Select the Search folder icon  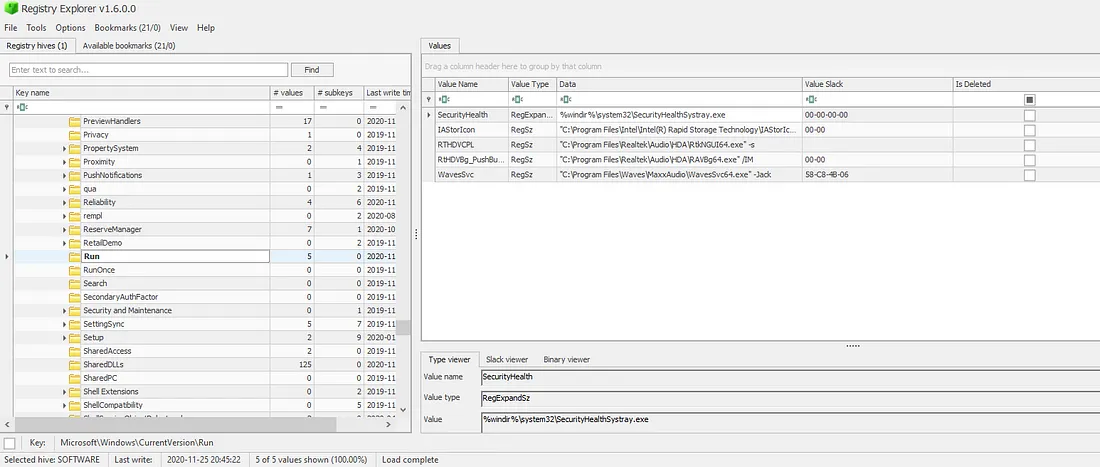[x=75, y=283]
